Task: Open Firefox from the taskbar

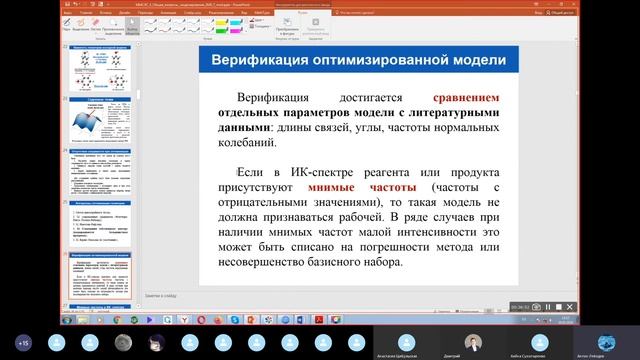Action: [x=218, y=320]
